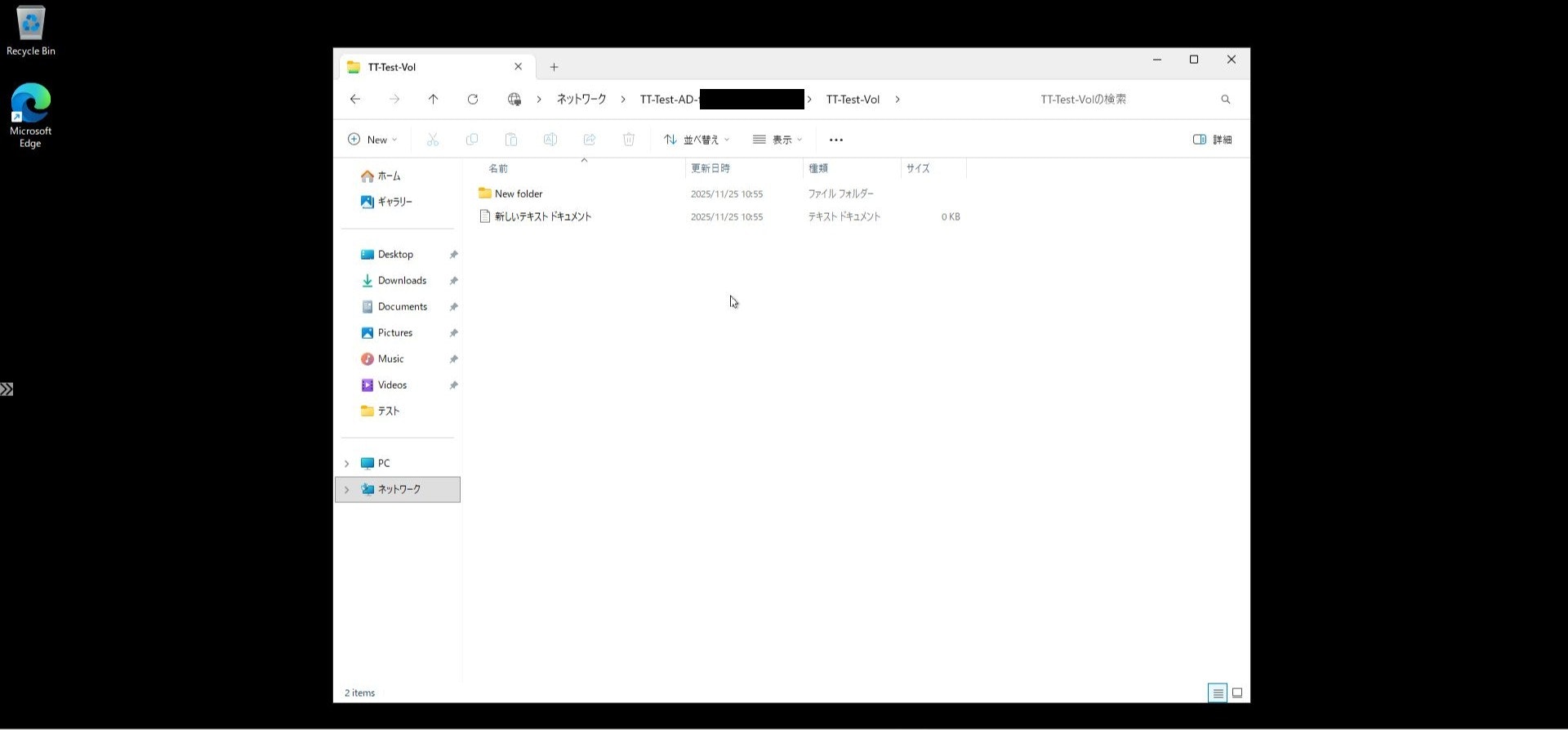Click chevron after TT-Test-Vol in address bar

click(x=898, y=100)
